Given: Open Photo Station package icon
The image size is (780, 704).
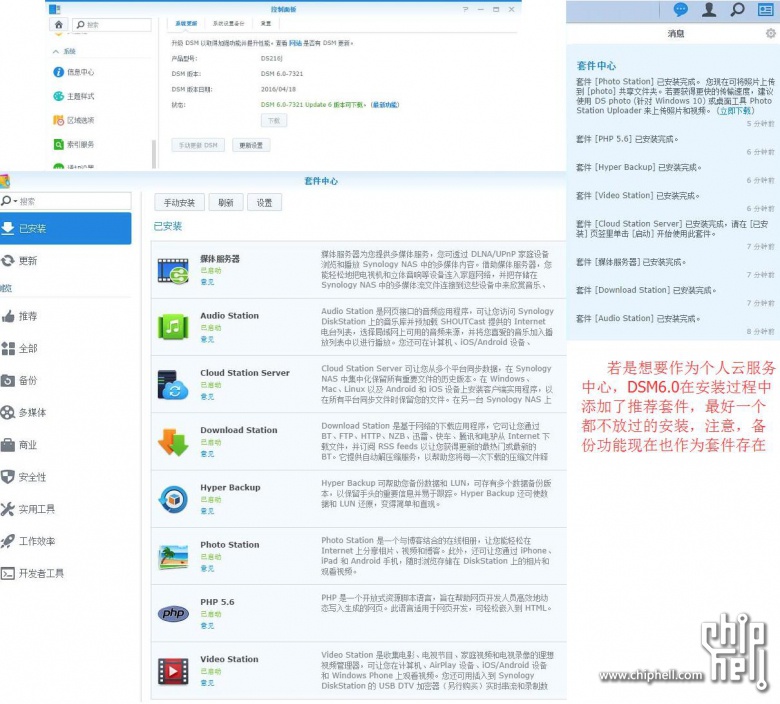Looking at the screenshot, I should [173, 556].
